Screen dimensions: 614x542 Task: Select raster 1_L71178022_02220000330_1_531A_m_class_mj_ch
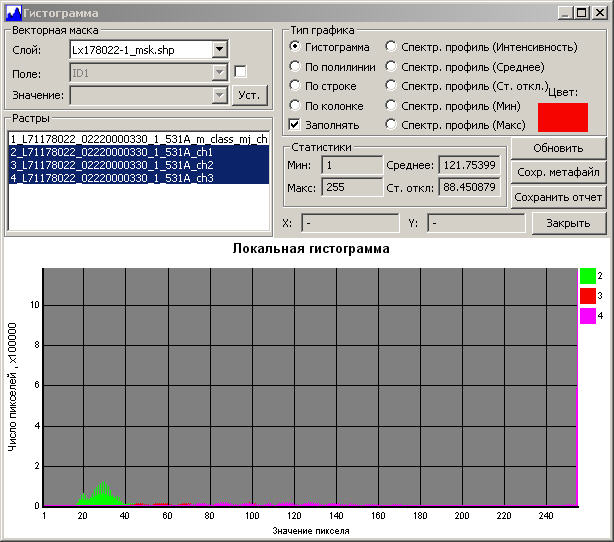139,139
